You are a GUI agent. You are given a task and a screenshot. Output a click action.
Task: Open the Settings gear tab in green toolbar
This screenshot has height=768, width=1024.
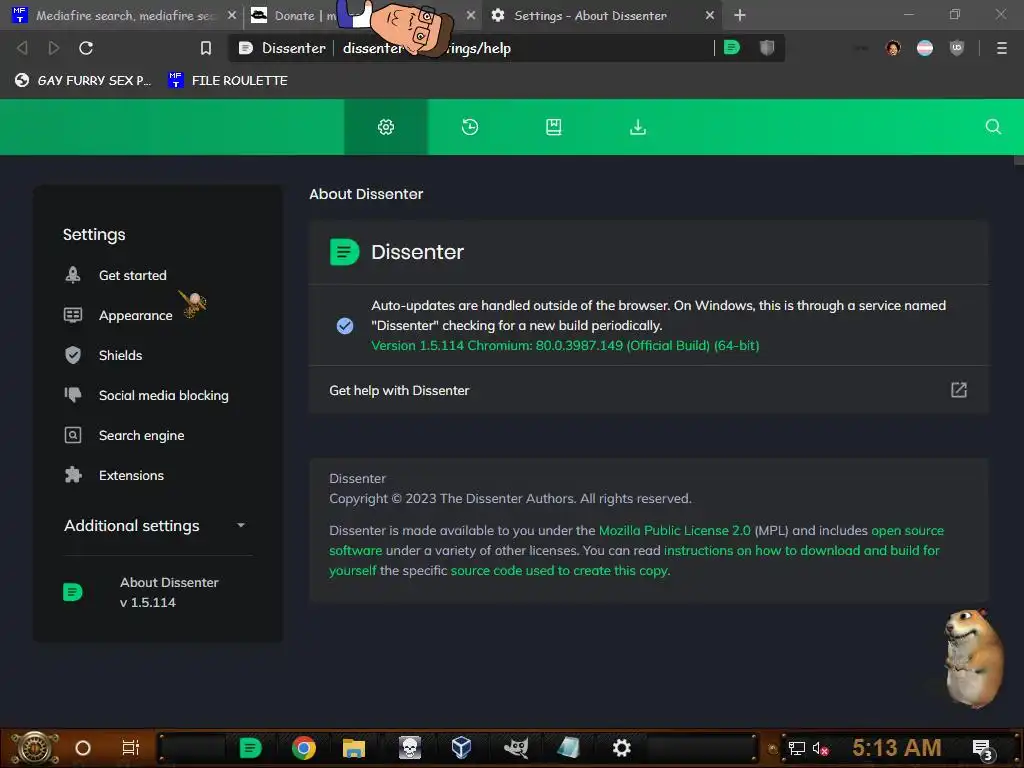point(386,127)
